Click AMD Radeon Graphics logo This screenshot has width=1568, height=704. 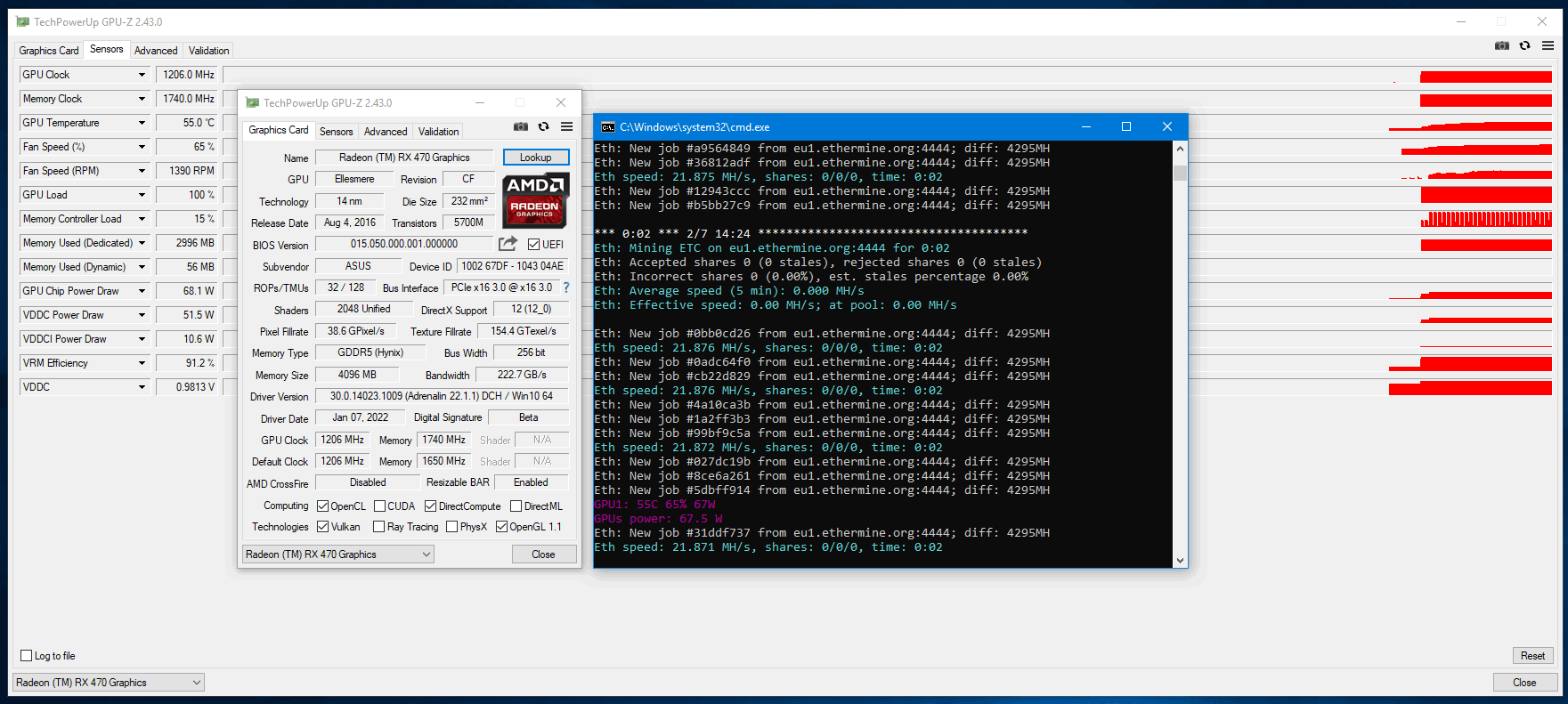click(x=535, y=201)
